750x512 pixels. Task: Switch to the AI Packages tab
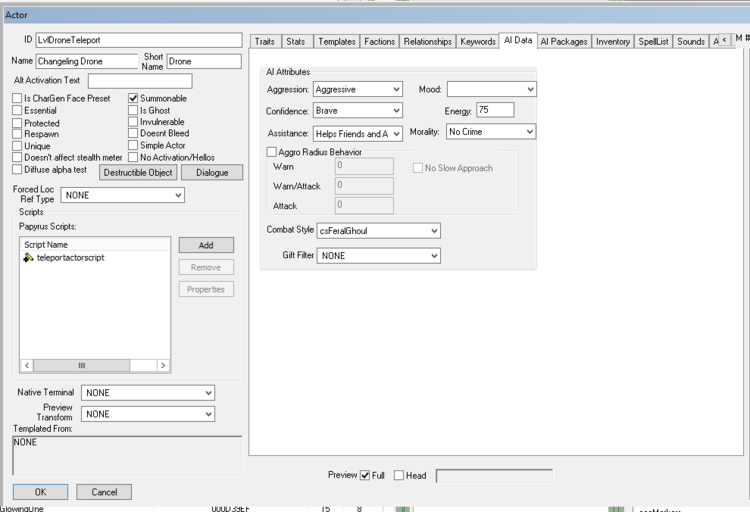click(x=564, y=42)
